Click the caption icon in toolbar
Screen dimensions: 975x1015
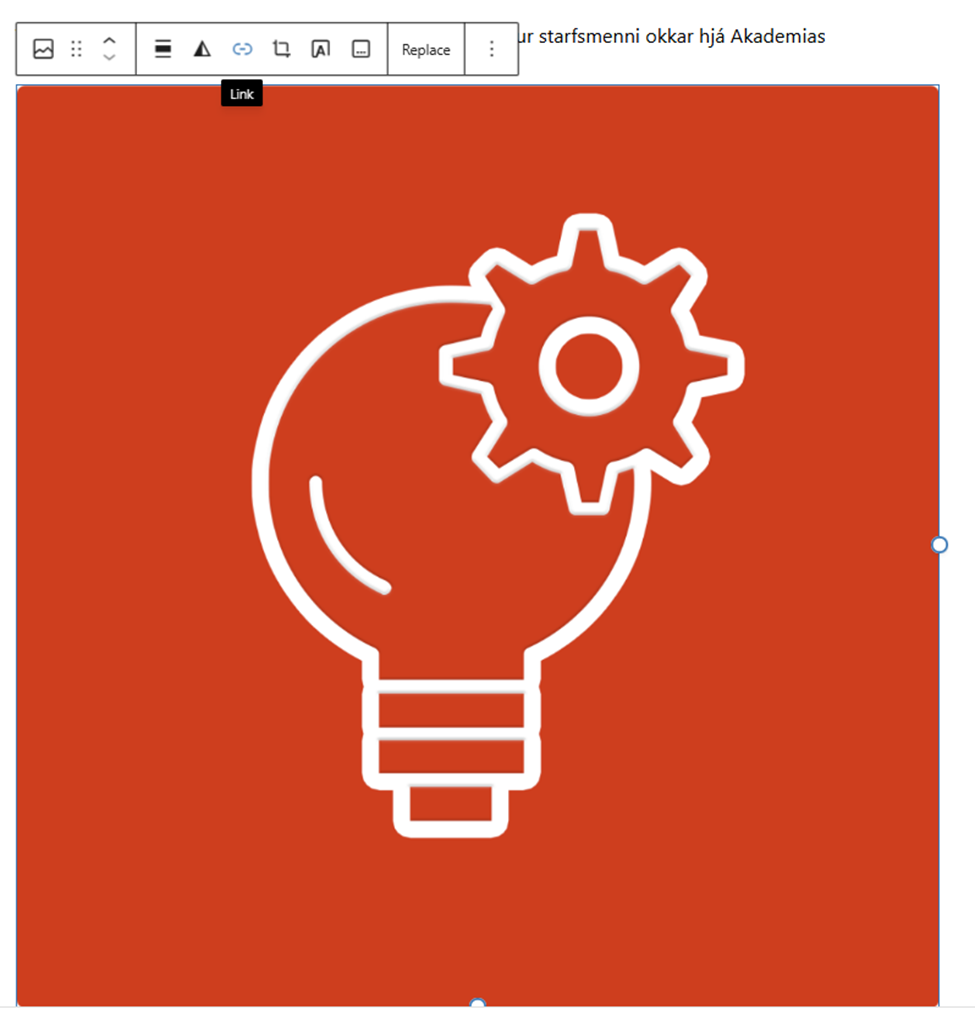pyautogui.click(x=361, y=49)
